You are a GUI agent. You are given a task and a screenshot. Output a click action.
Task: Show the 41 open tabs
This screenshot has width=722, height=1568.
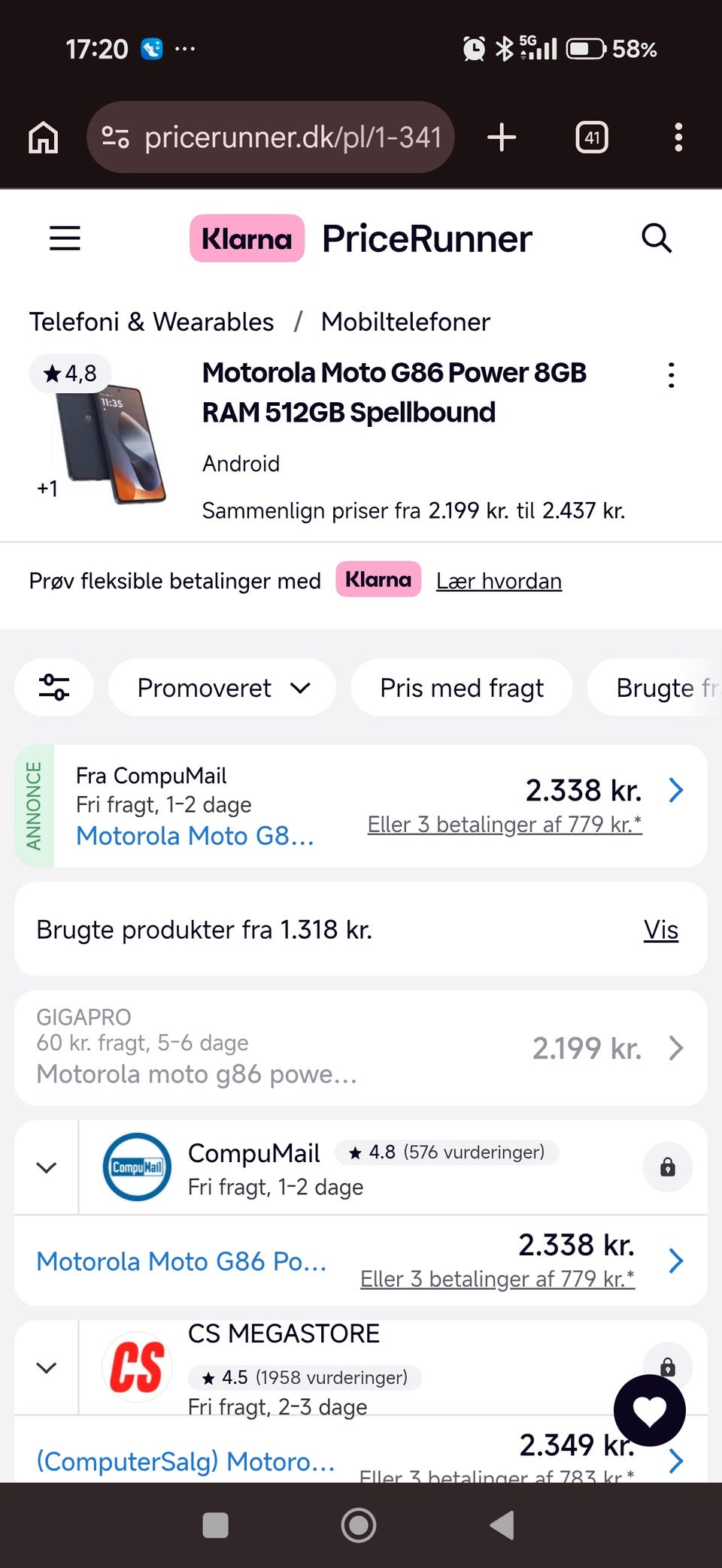coord(592,138)
